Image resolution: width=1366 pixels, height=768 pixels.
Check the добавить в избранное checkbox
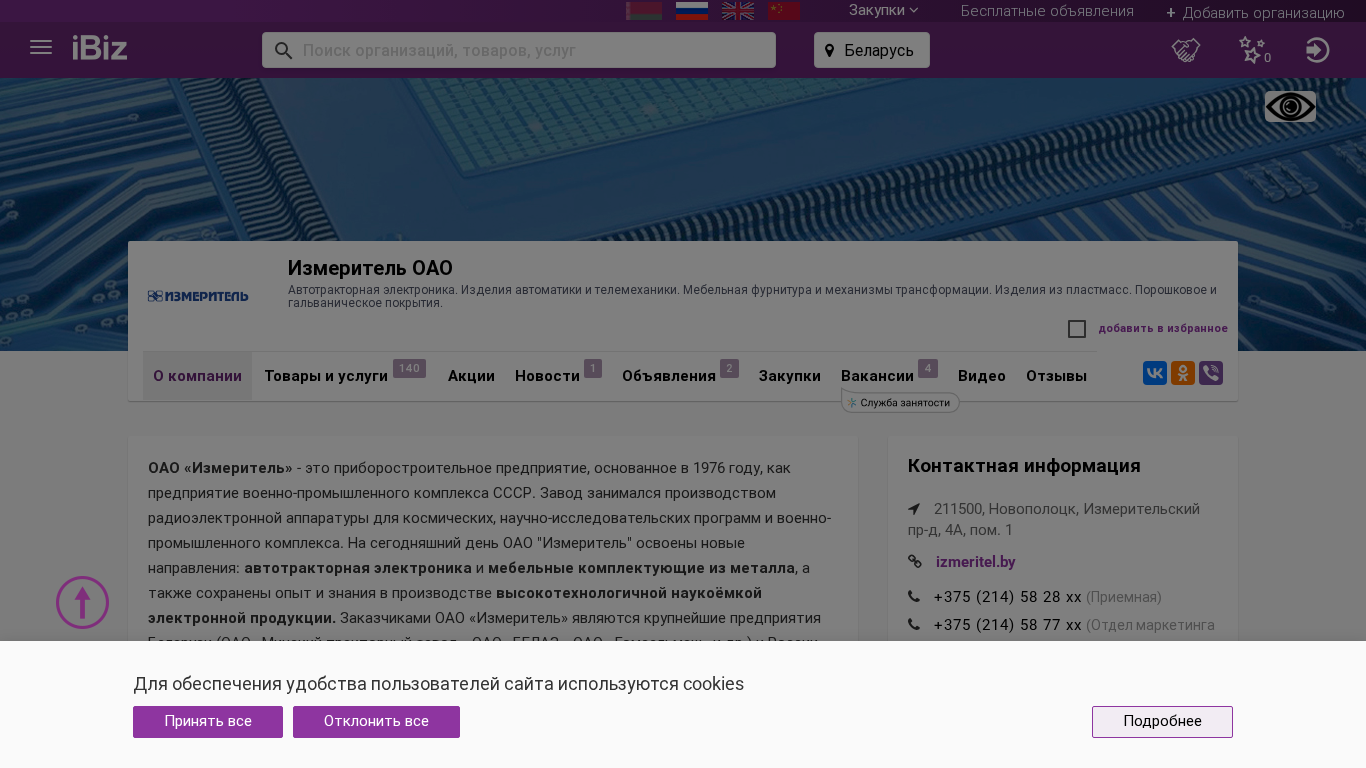click(x=1077, y=329)
